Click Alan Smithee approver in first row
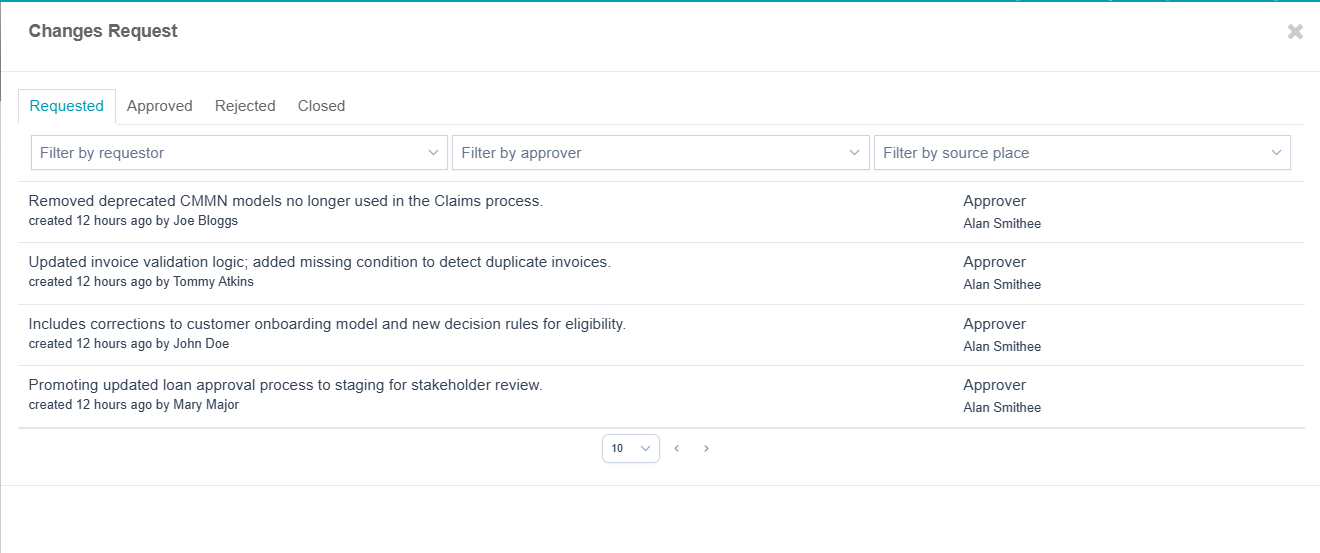This screenshot has height=553, width=1320. coord(1002,224)
